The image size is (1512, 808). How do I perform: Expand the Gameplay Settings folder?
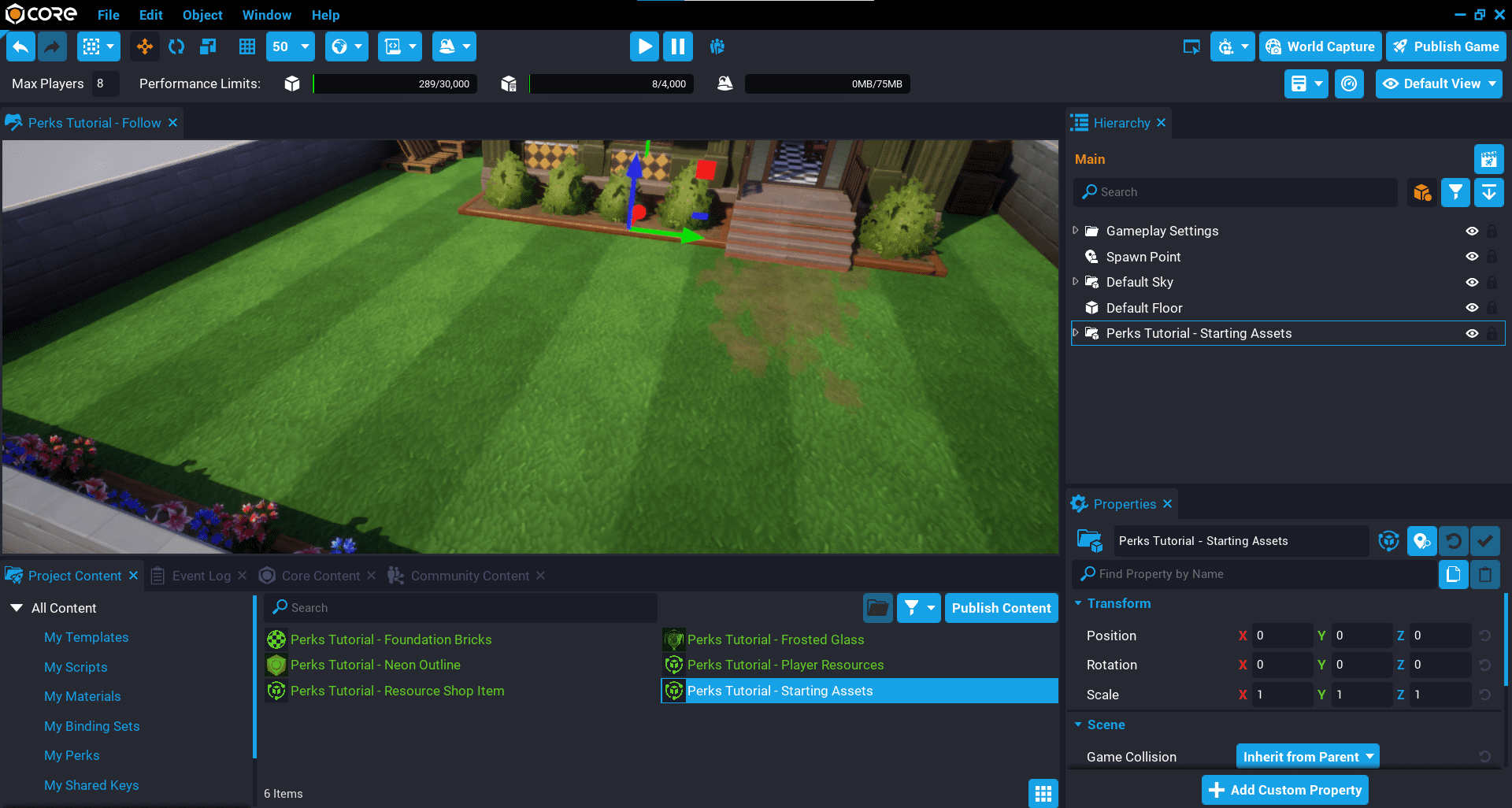pos(1076,231)
